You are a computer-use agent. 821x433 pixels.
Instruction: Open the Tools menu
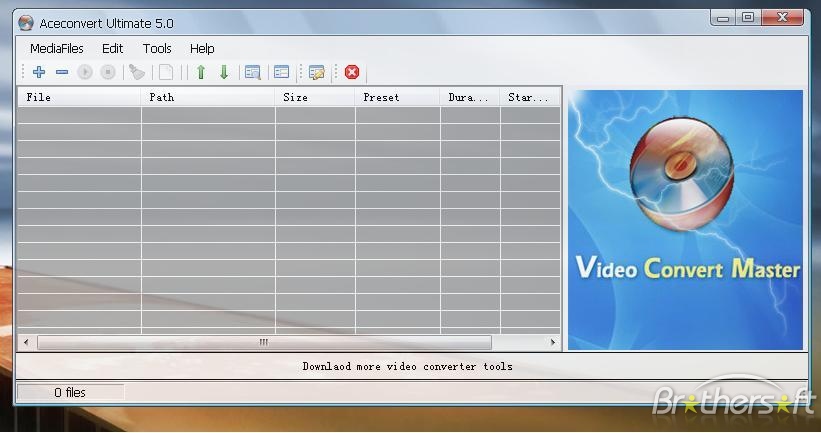tap(157, 49)
